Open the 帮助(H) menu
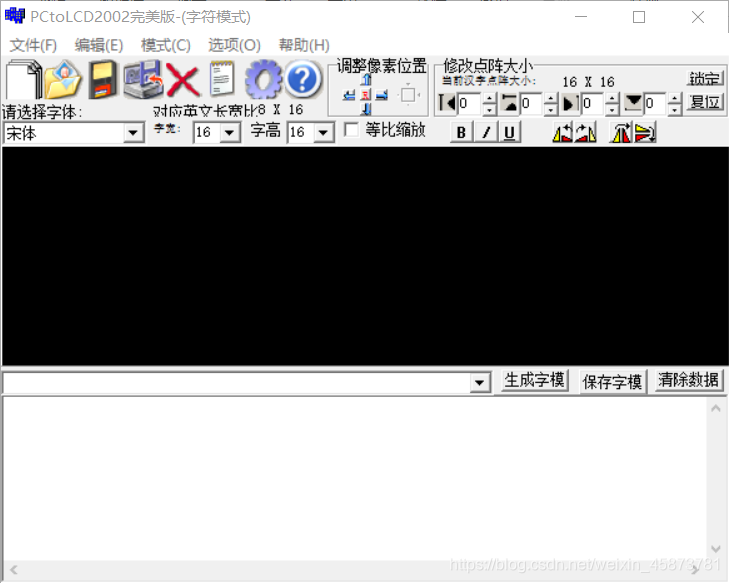The width and height of the screenshot is (729, 583). 304,45
